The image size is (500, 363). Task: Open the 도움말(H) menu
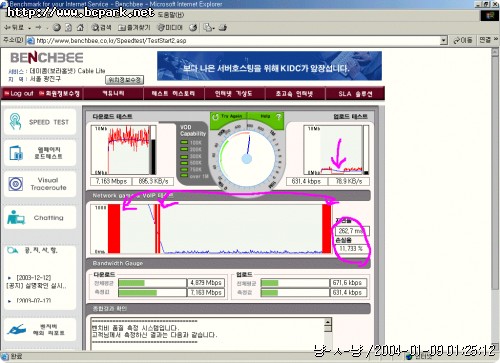pos(171,15)
